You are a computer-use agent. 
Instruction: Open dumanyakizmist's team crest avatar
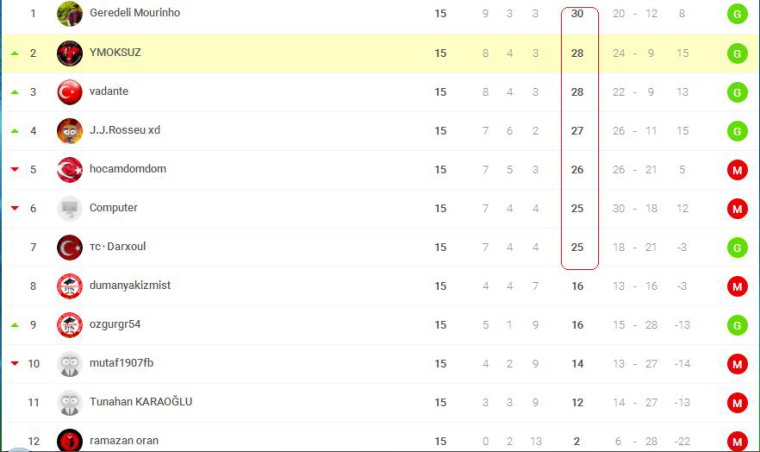69,286
